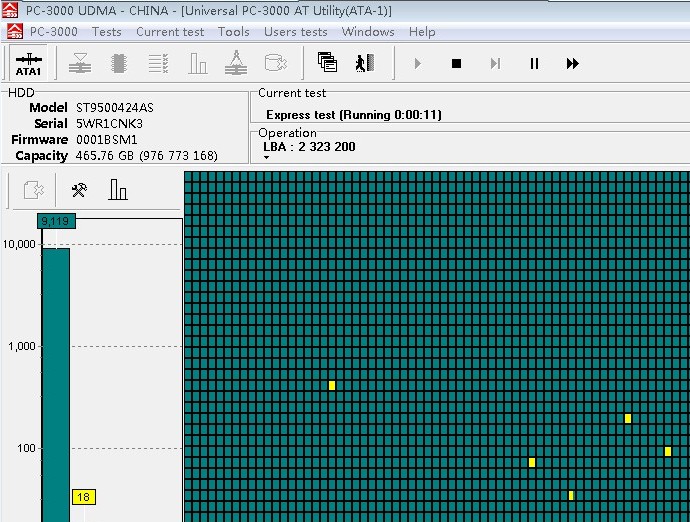Click the yellow 18 count label
This screenshot has width=690, height=522.
click(x=83, y=497)
